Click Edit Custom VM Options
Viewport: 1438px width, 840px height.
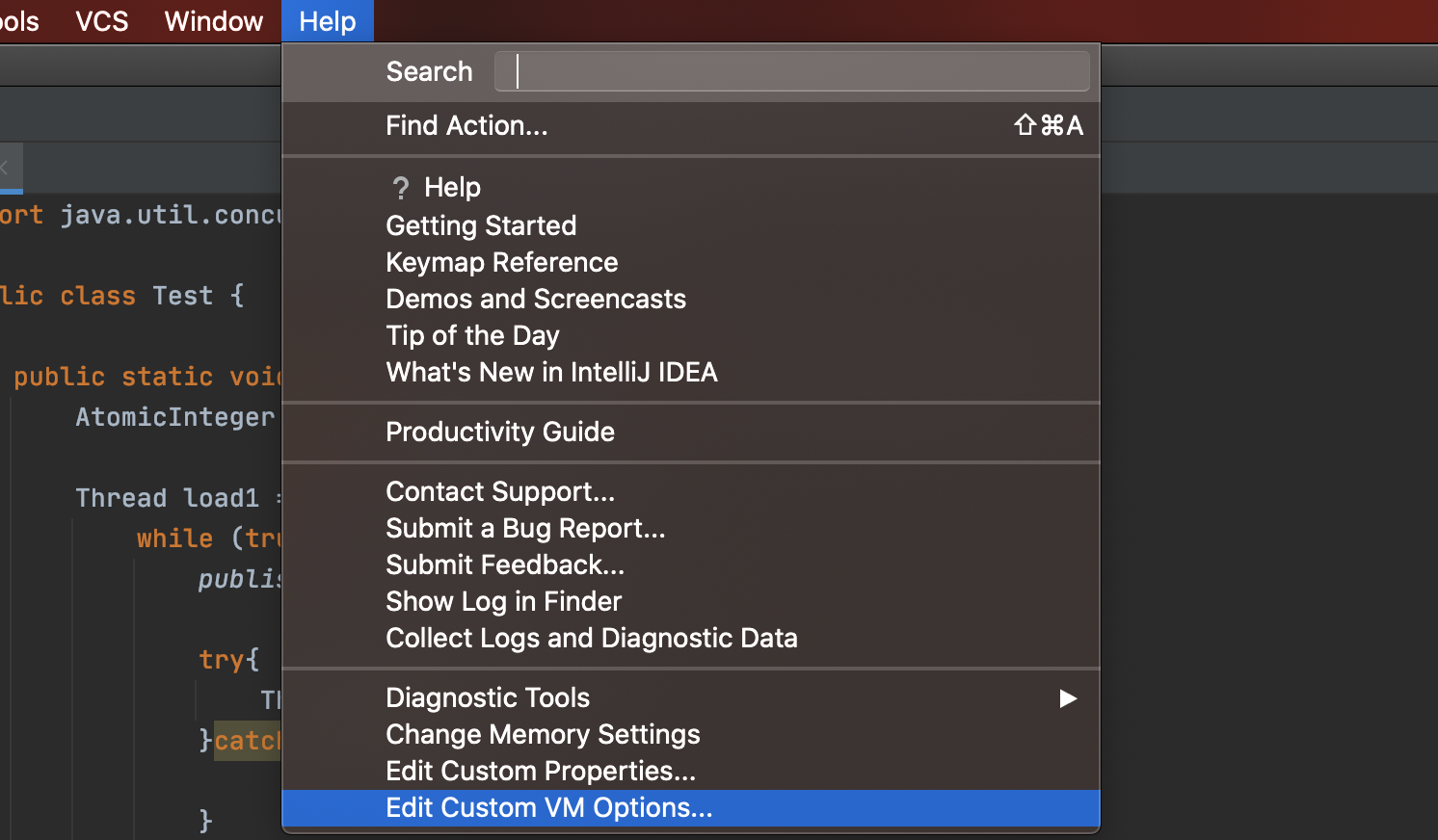(x=548, y=808)
